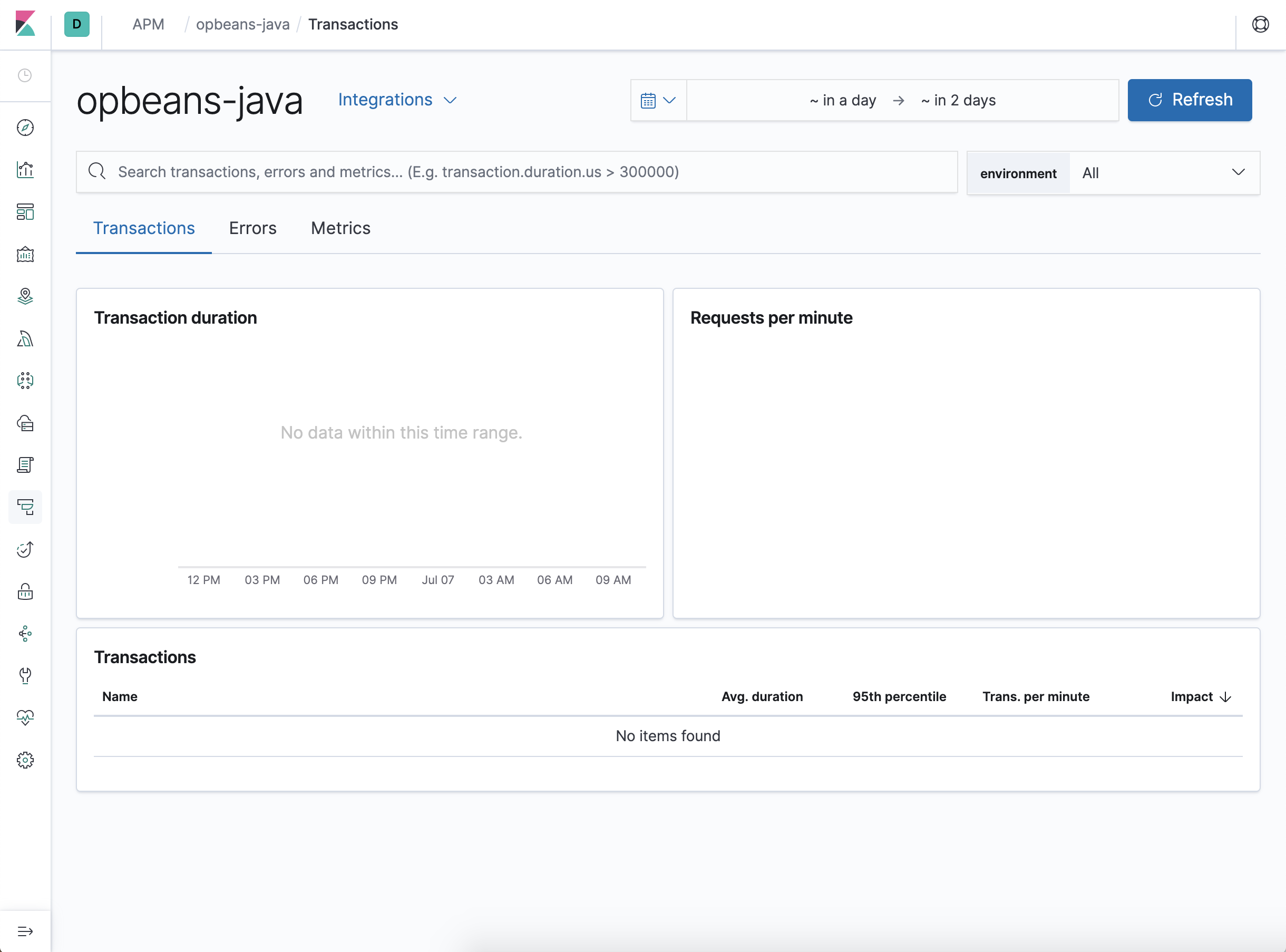Go to opbeans-java breadcrumb

242,24
